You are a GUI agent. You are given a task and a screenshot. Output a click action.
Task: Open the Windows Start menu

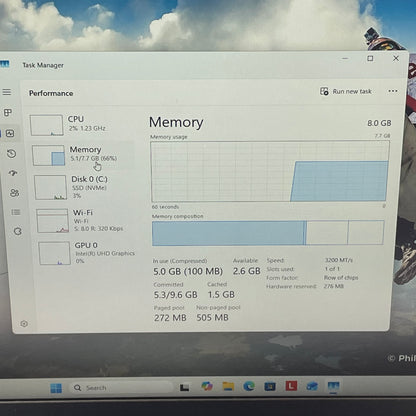click(56, 388)
